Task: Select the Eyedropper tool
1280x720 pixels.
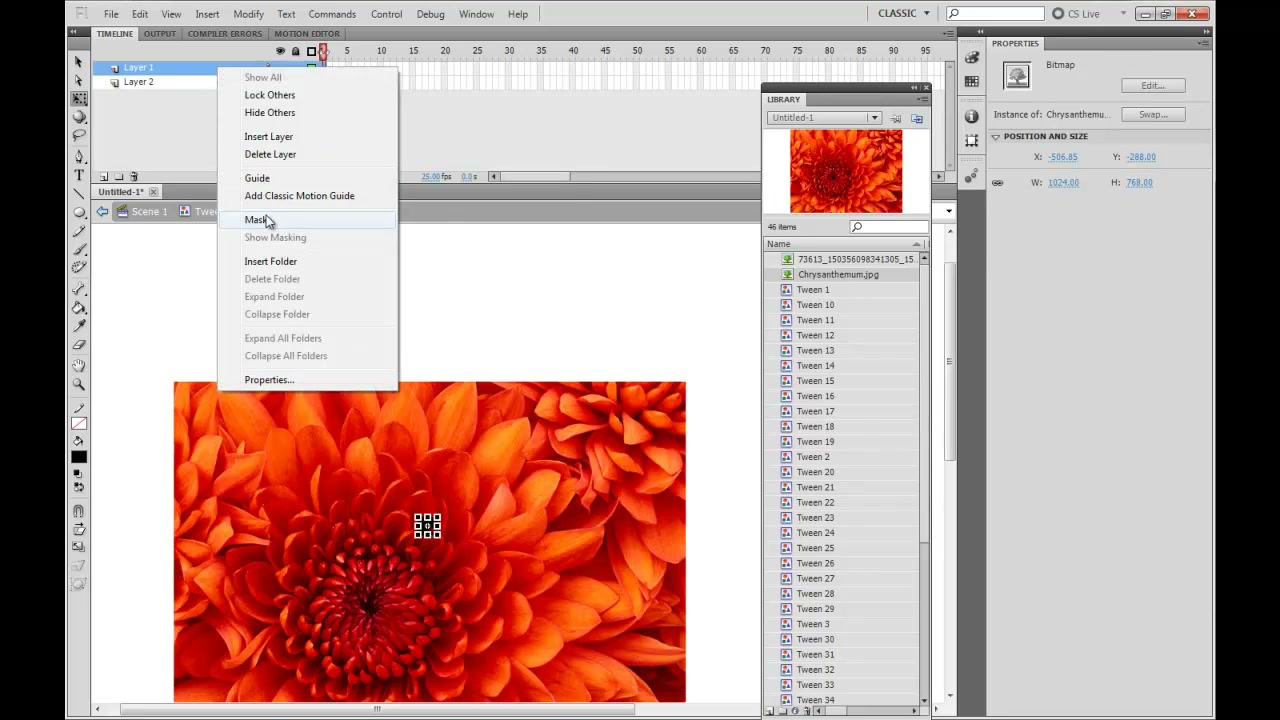Action: tap(79, 325)
